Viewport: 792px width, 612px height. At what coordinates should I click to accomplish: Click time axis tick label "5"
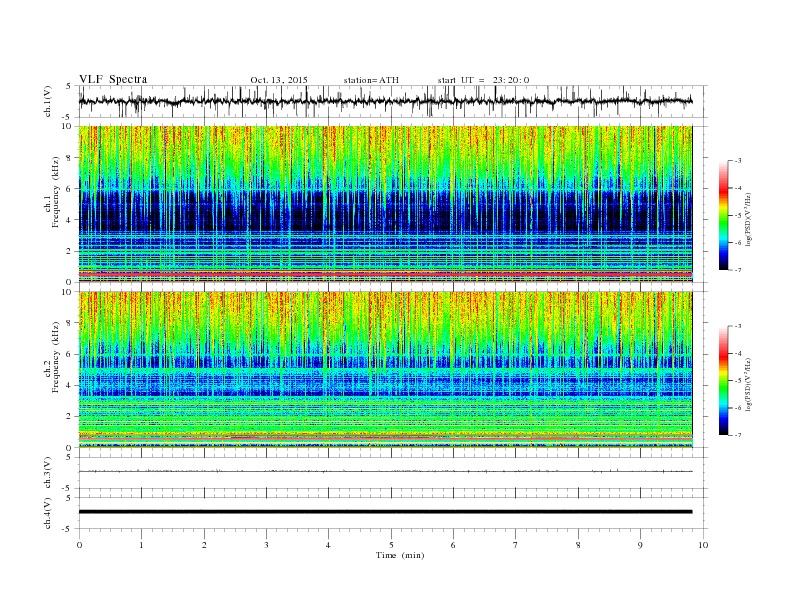click(x=391, y=545)
